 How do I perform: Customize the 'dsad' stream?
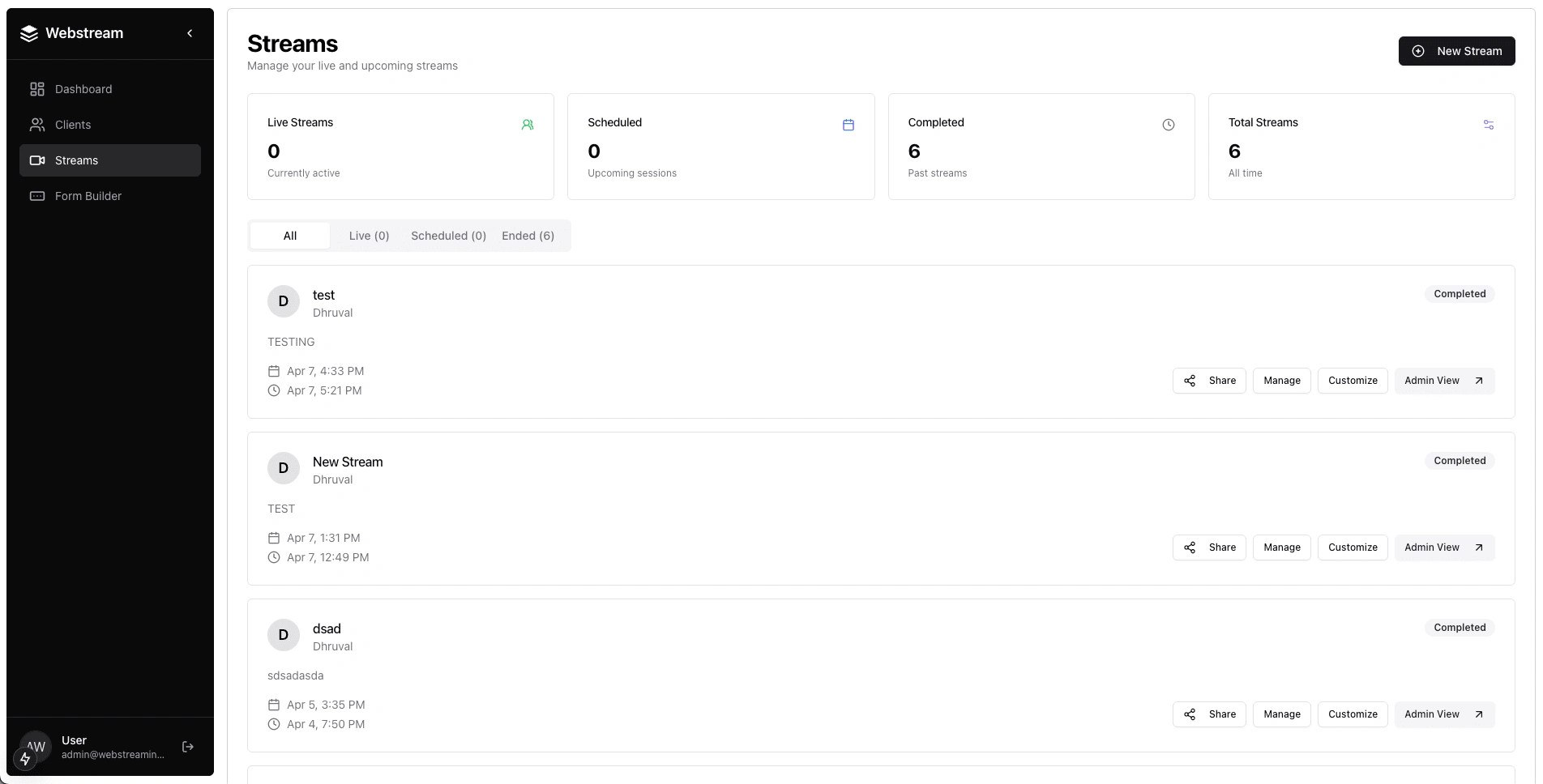click(1353, 714)
